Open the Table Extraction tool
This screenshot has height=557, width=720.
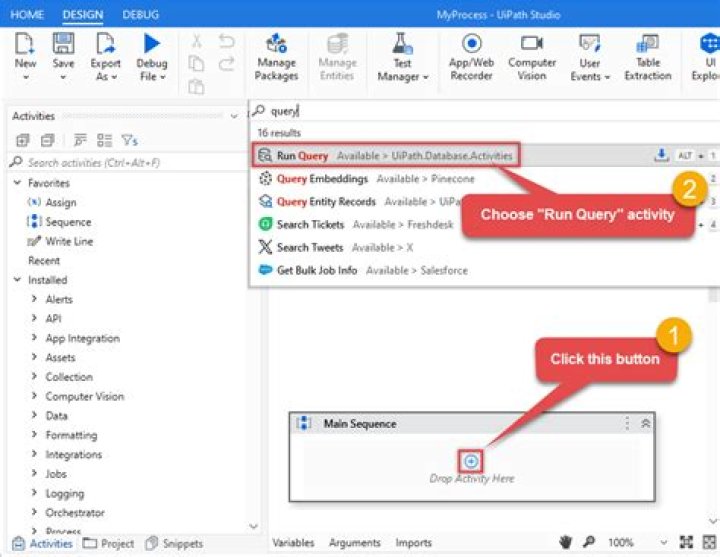648,57
